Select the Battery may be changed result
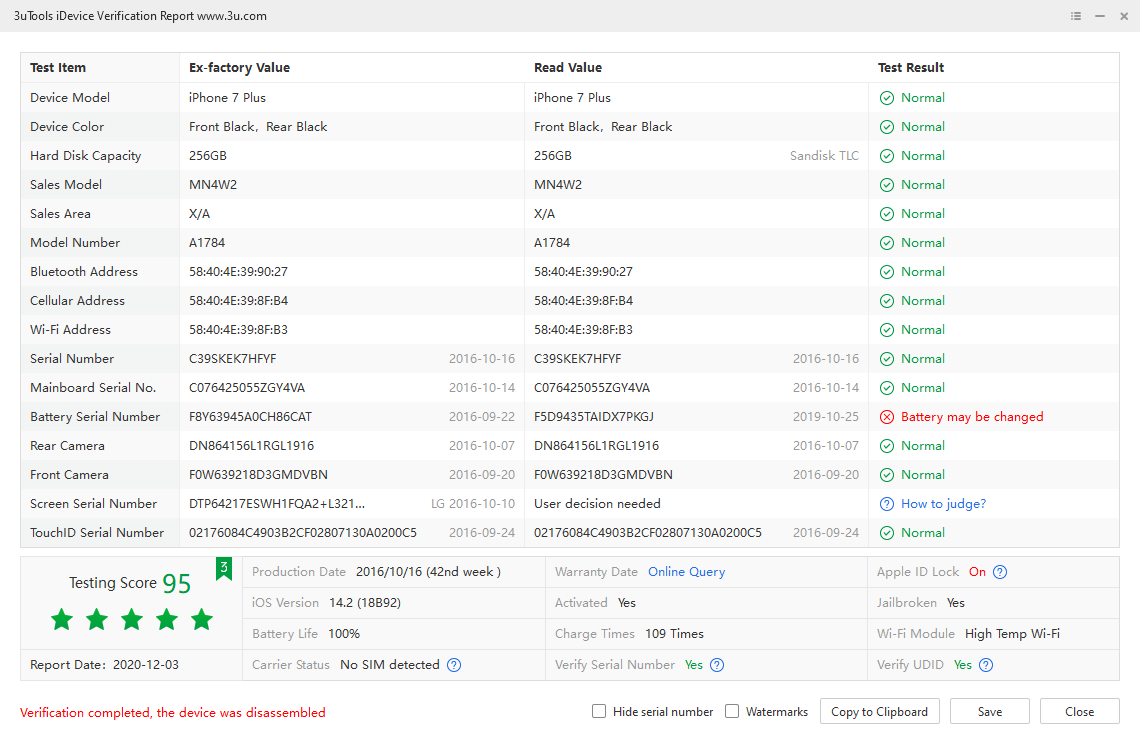 coord(972,417)
